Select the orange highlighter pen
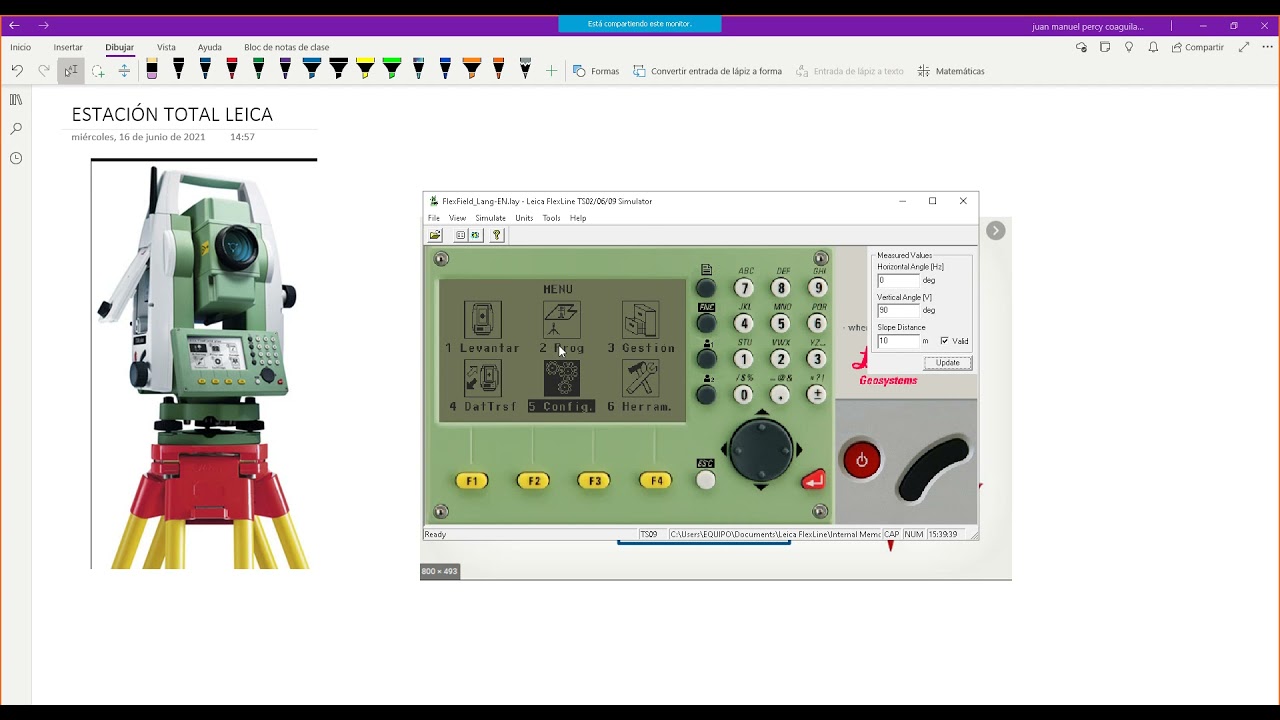This screenshot has height=720, width=1280. coord(472,69)
